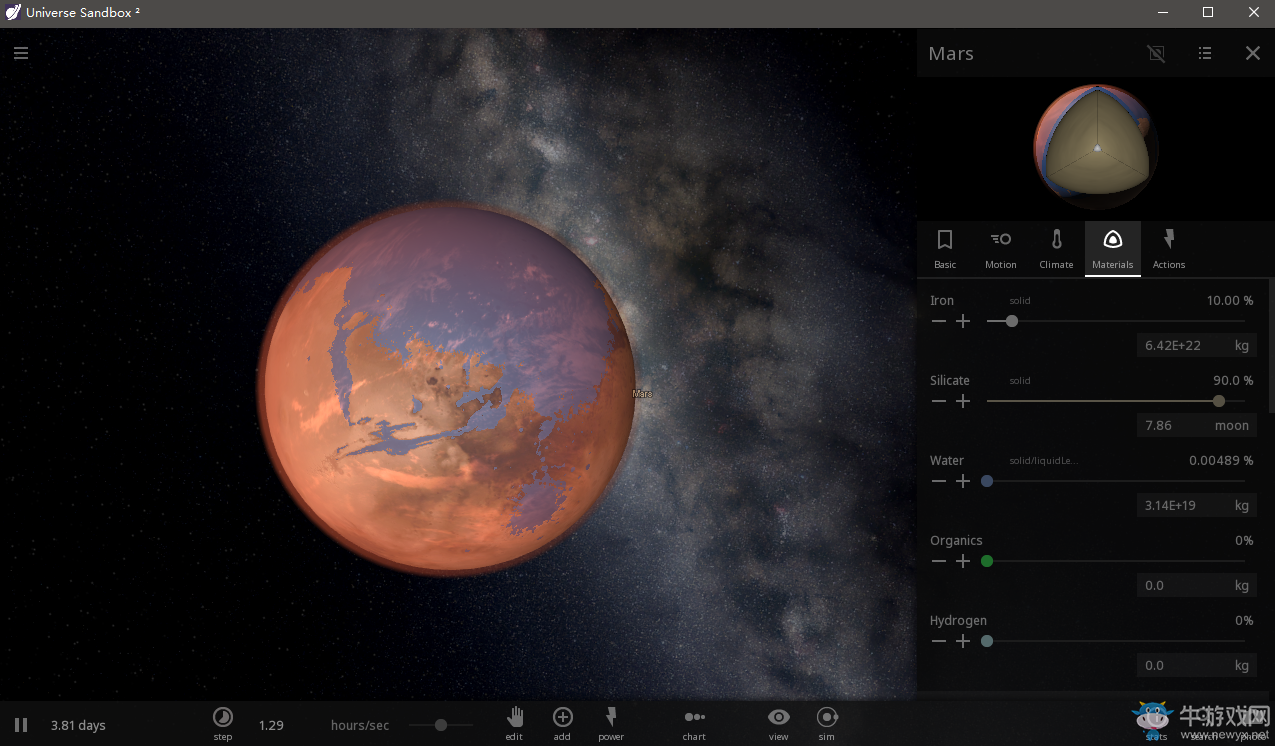
Task: Change the Iron mass unit kg
Action: point(1242,345)
